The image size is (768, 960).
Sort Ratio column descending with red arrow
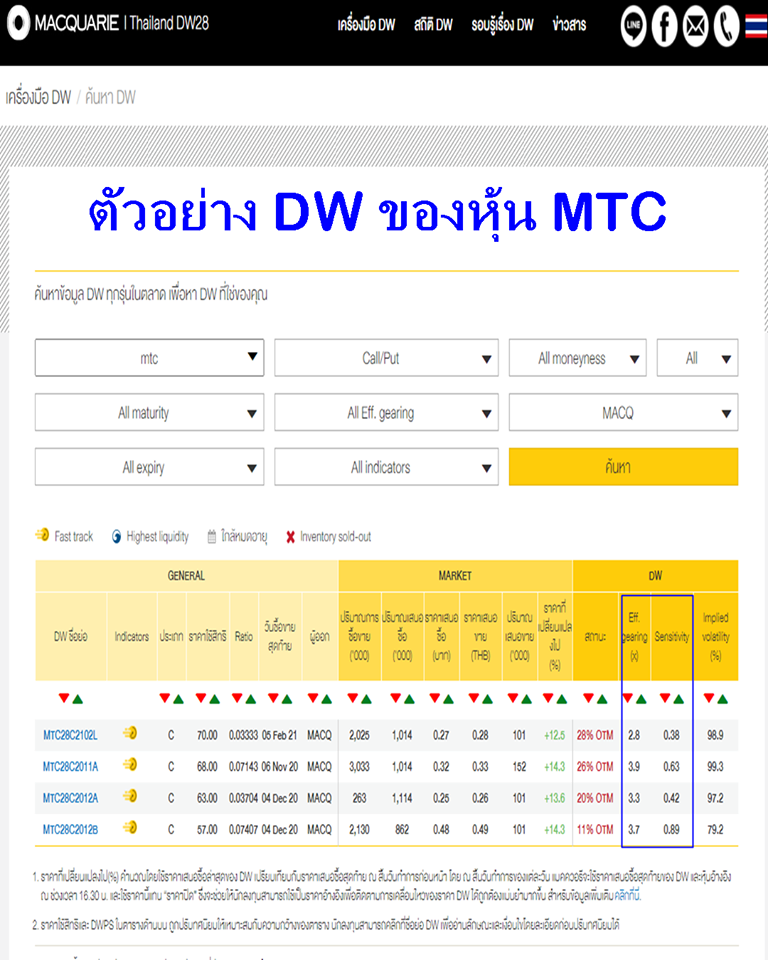pos(237,698)
